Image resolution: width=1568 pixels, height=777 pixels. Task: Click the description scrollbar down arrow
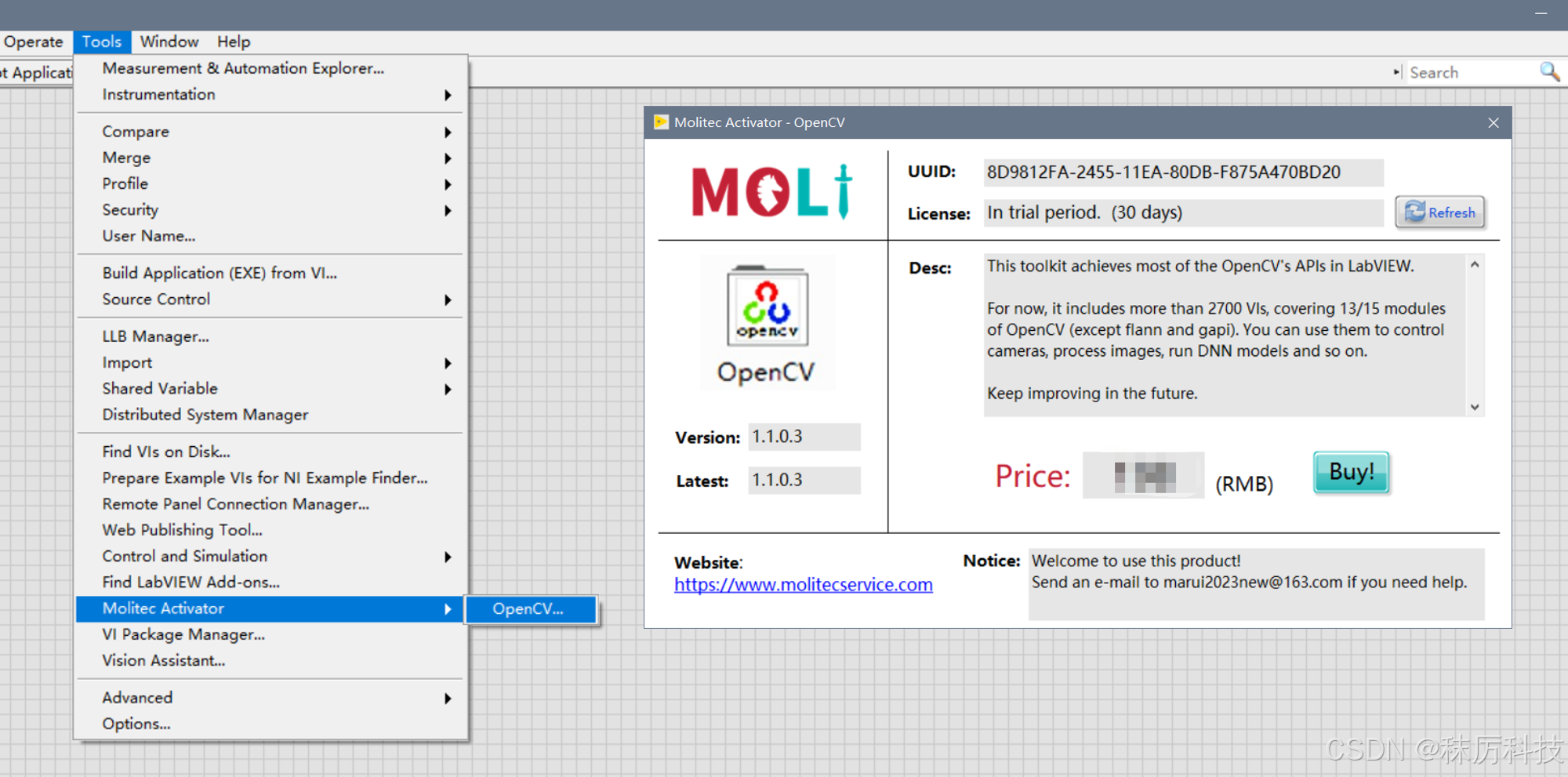[1475, 407]
